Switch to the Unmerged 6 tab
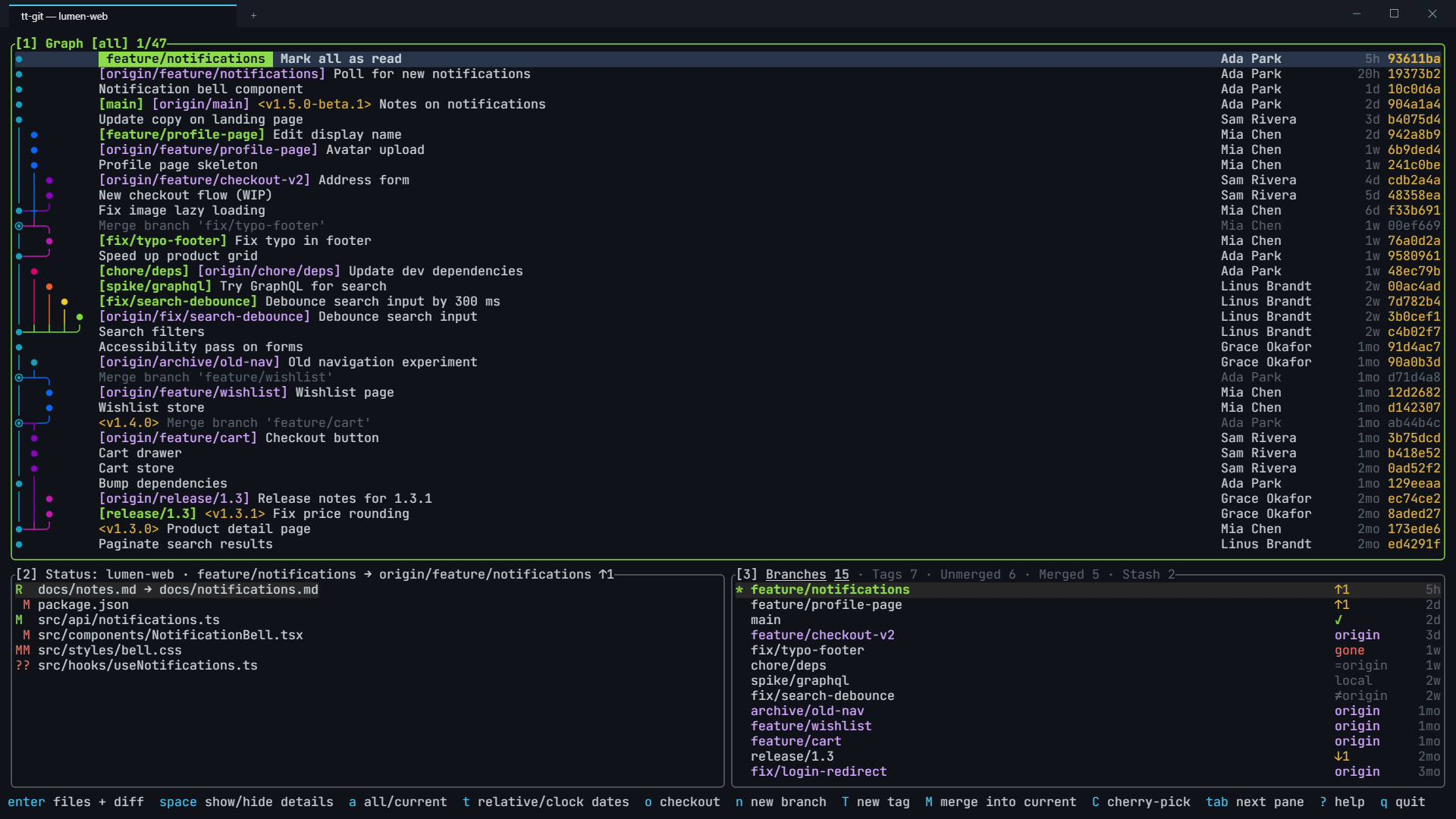 coord(977,574)
